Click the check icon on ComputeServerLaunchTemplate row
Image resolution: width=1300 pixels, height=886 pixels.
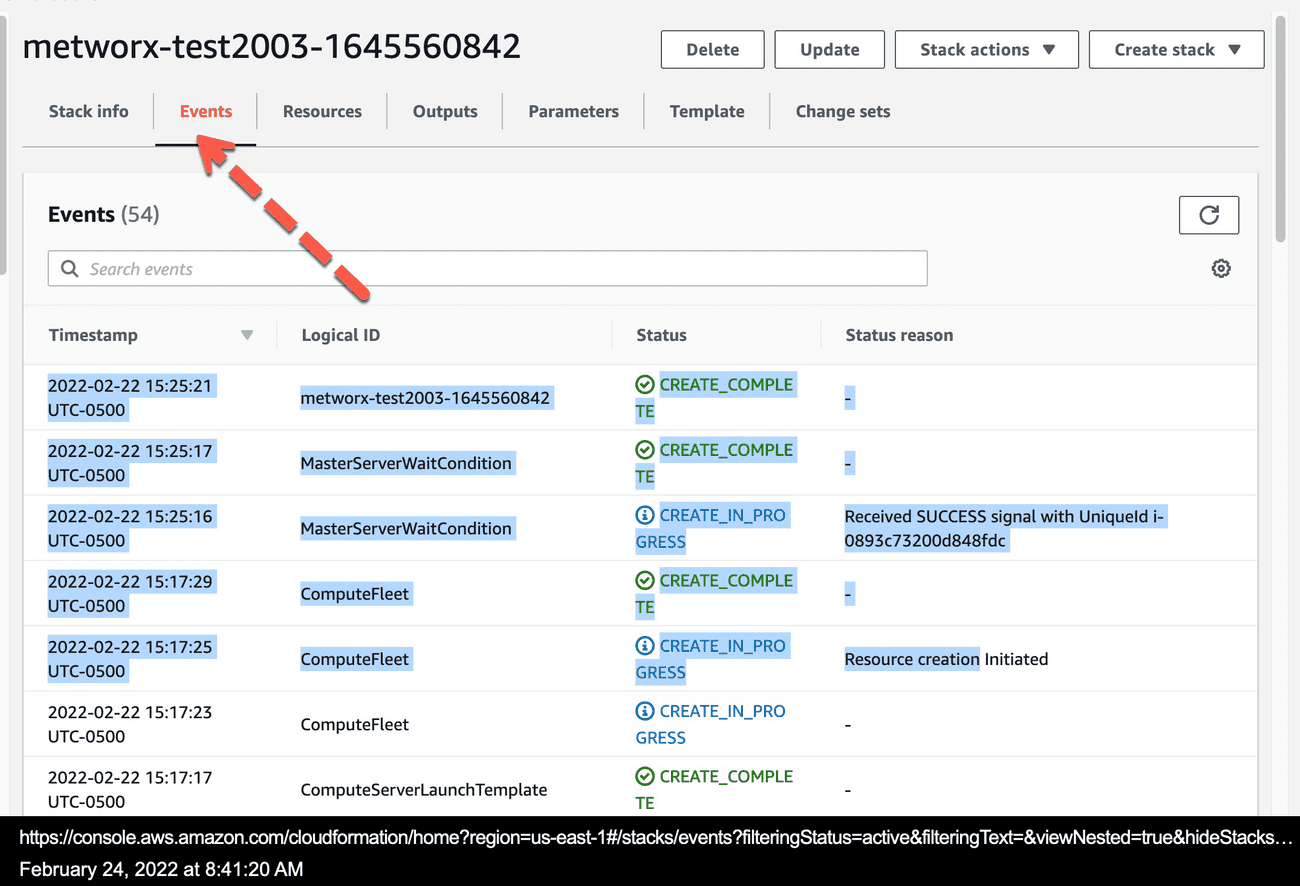click(644, 775)
